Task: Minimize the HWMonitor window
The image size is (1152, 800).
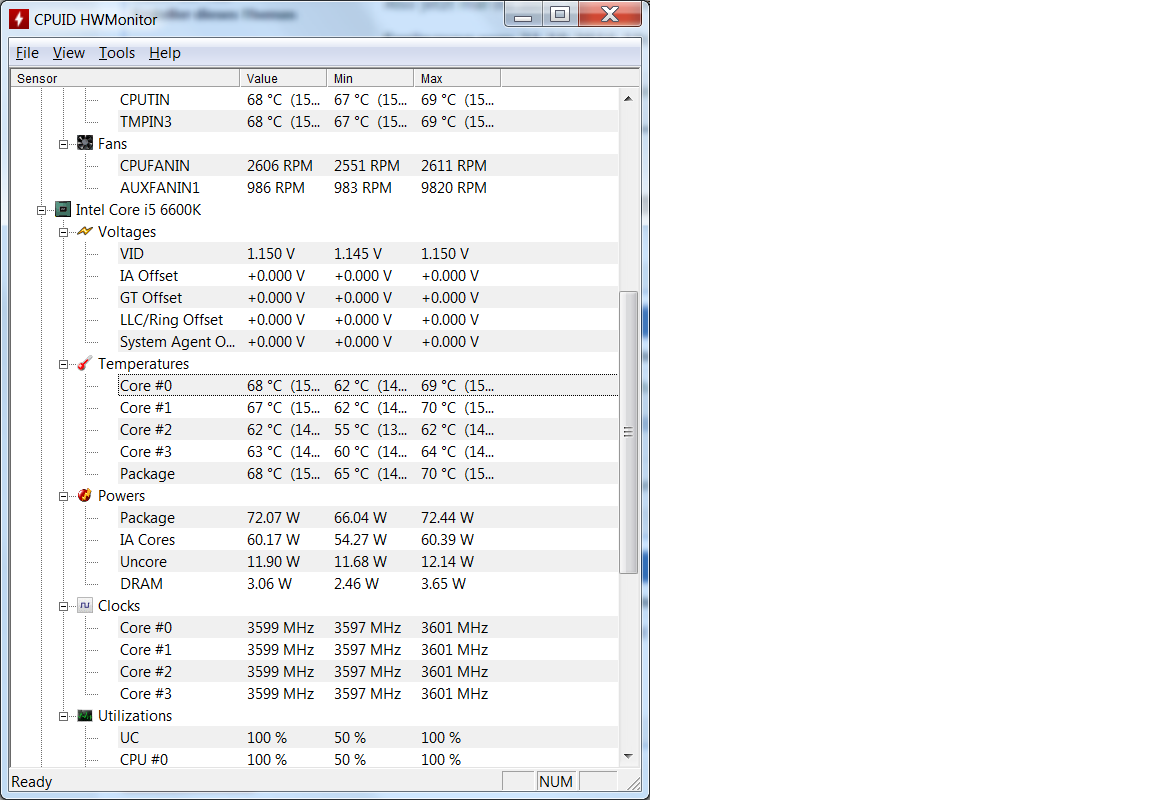Action: (x=523, y=14)
